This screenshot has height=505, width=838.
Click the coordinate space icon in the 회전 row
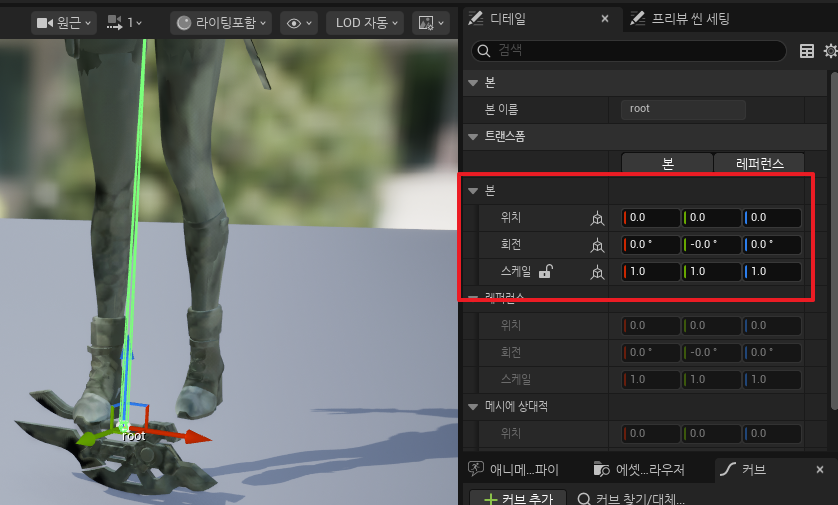point(597,245)
